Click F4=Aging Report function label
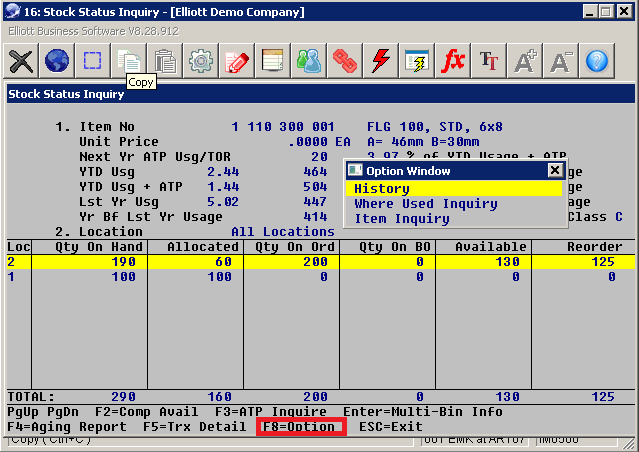Screen dimensions: 639x452 click(67, 427)
